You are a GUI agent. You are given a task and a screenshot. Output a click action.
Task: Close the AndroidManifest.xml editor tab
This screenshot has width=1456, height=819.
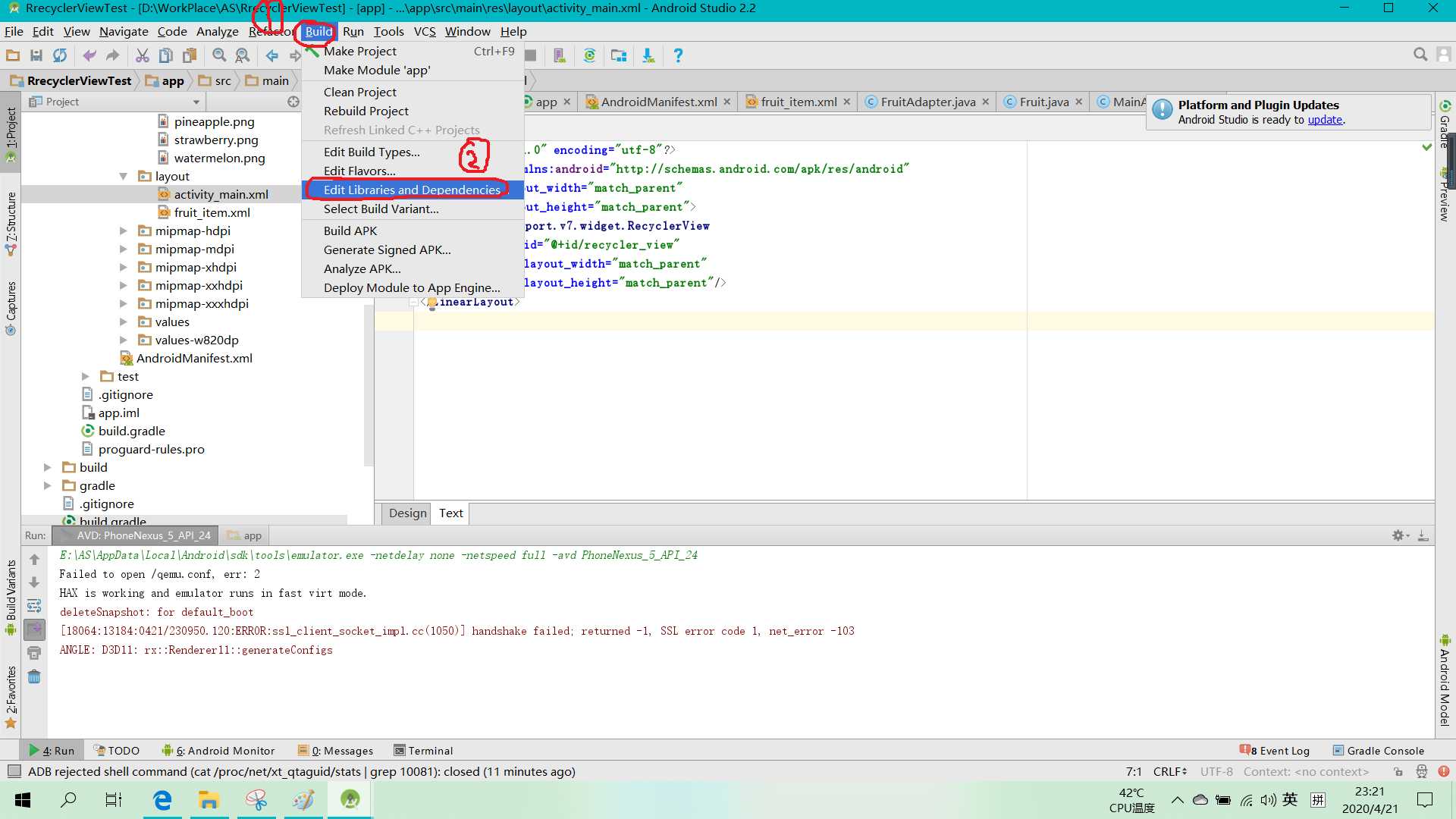[726, 102]
